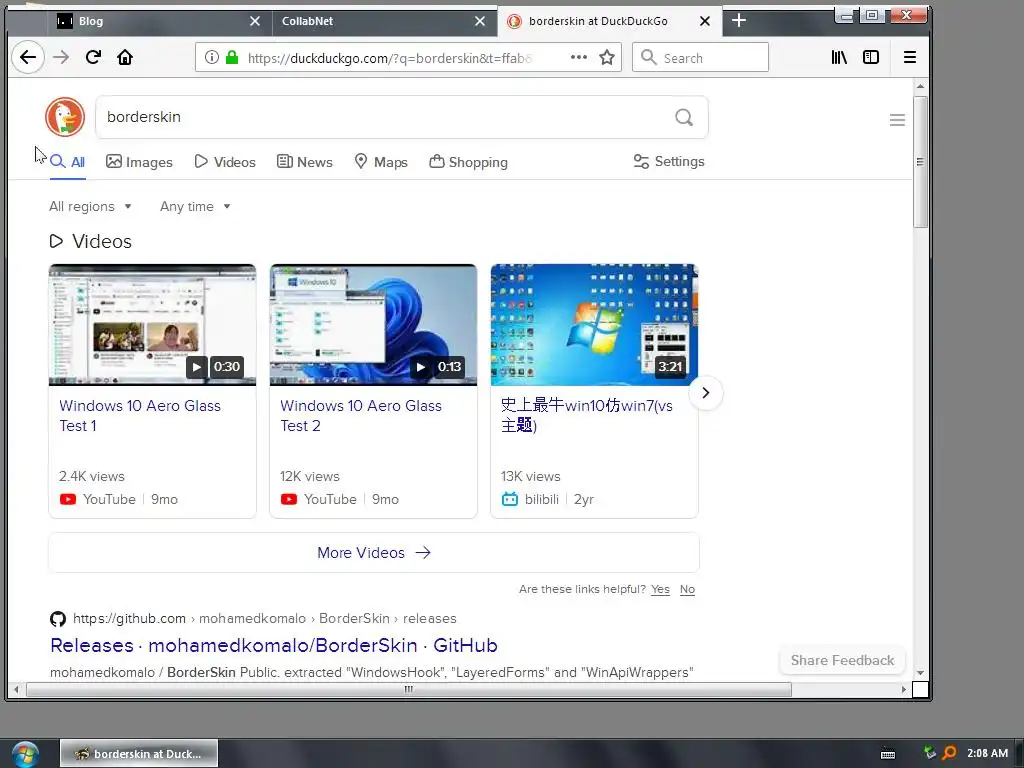
Task: Close the Blog tab
Action: (x=255, y=21)
